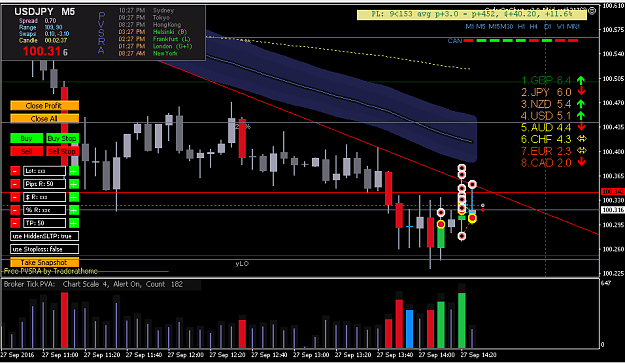625x363 pixels.
Task: Click the green up arrow beside GBP
Action: pos(581,80)
